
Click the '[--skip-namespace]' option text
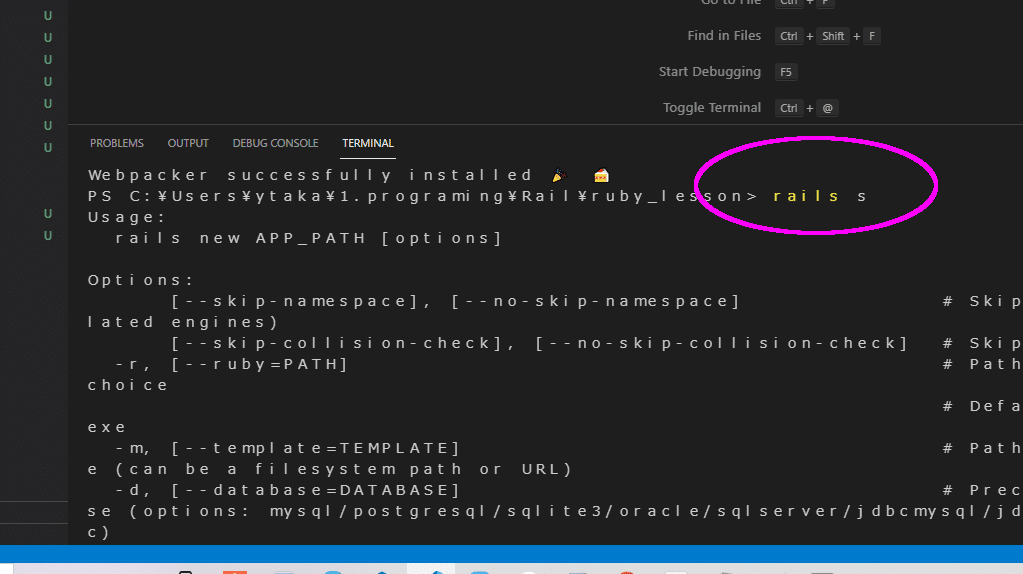(x=296, y=301)
